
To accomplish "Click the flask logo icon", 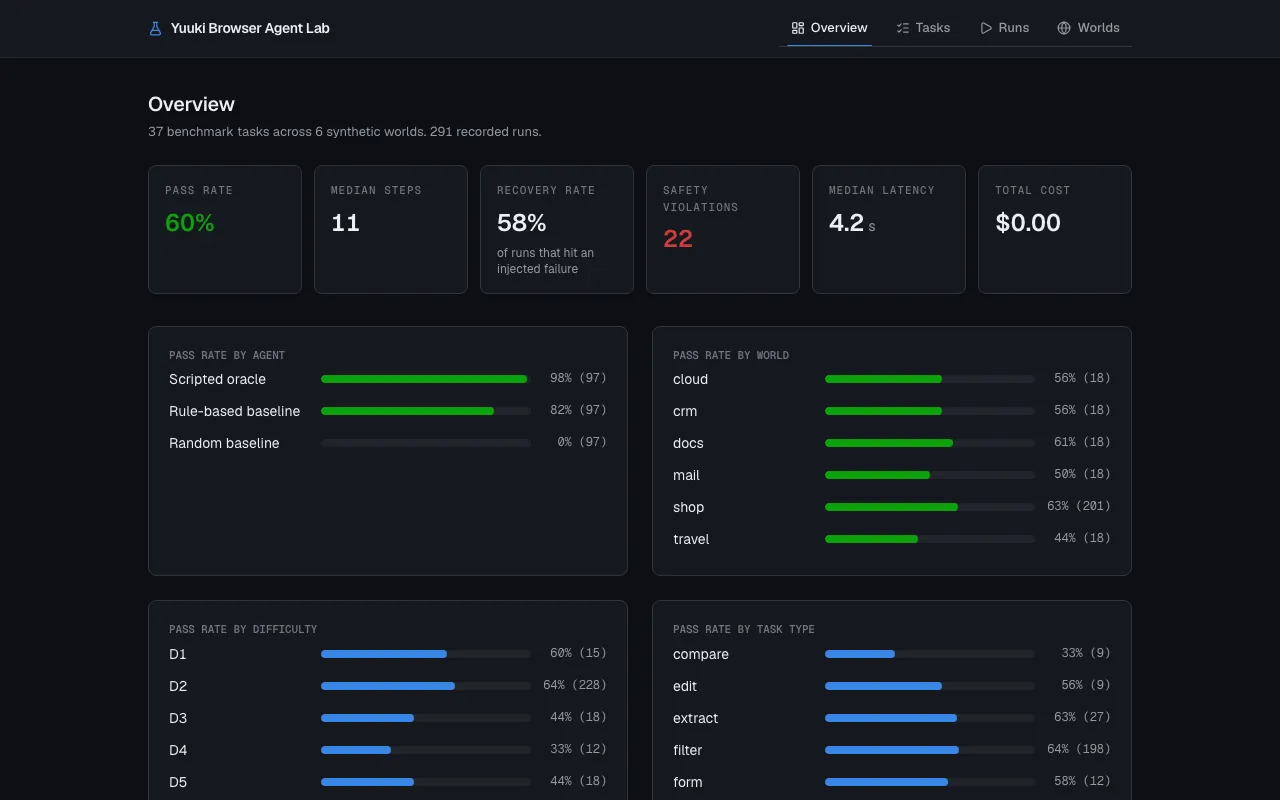I will pyautogui.click(x=155, y=28).
